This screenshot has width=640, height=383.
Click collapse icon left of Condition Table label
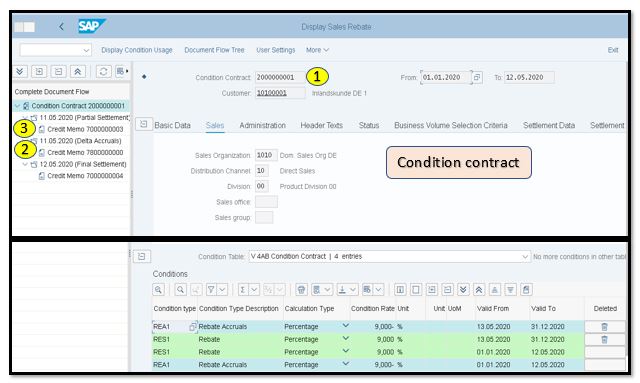coord(142,256)
